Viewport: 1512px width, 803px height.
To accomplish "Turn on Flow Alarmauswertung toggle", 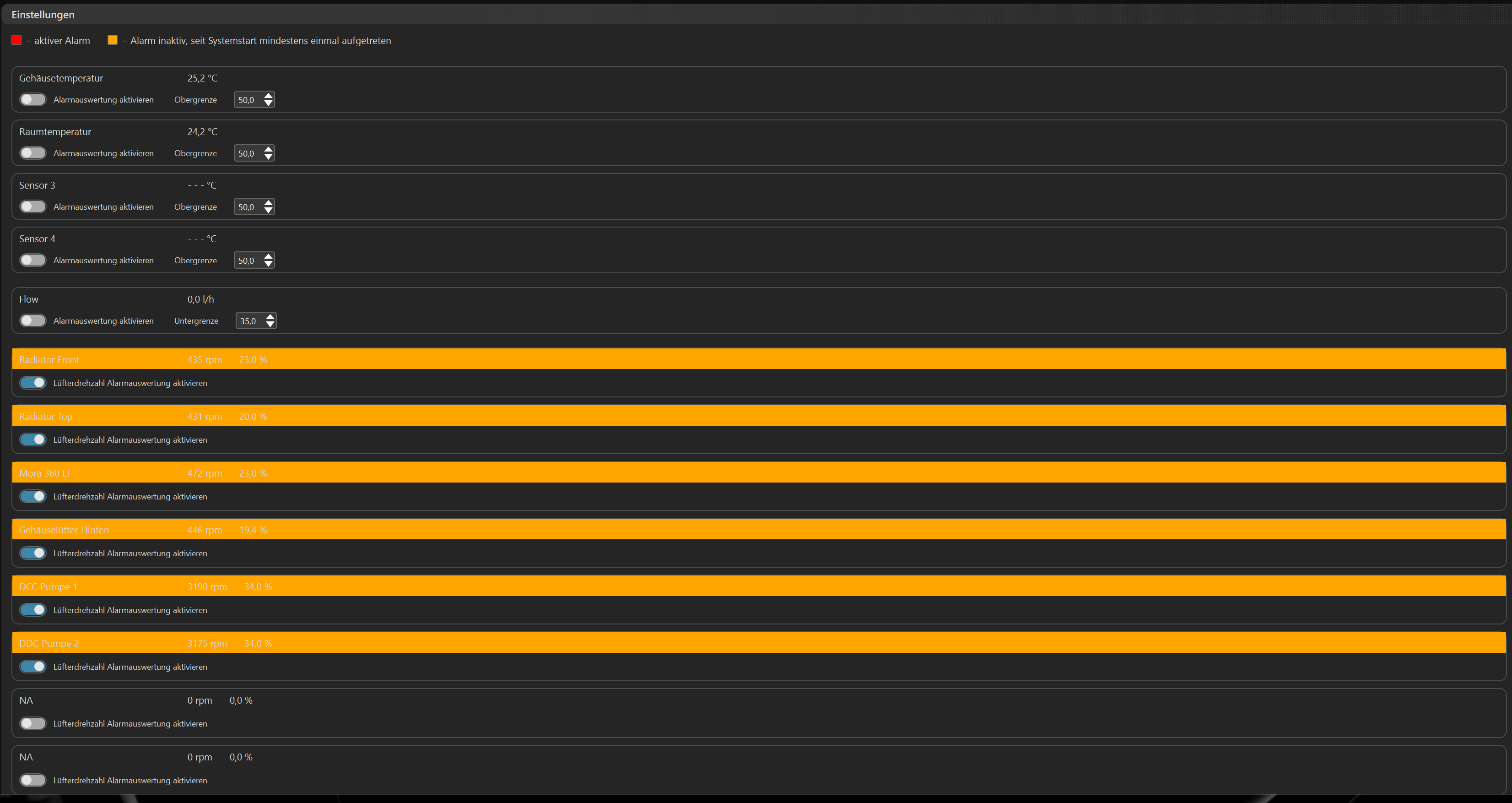I will tap(33, 320).
